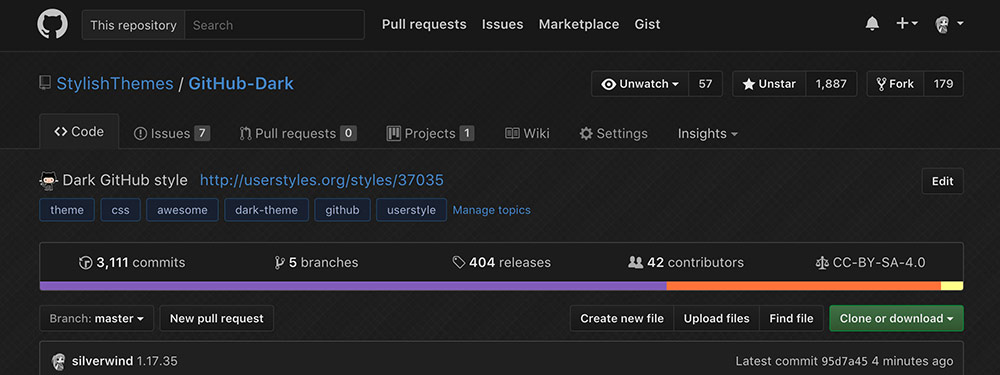Click silverwind's commit avatar
Screen dimensions: 1000x375
59,362
